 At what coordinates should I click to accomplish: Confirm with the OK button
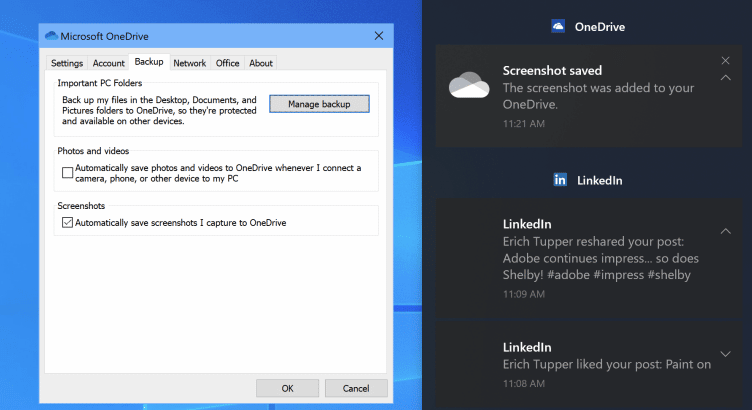pyautogui.click(x=287, y=388)
